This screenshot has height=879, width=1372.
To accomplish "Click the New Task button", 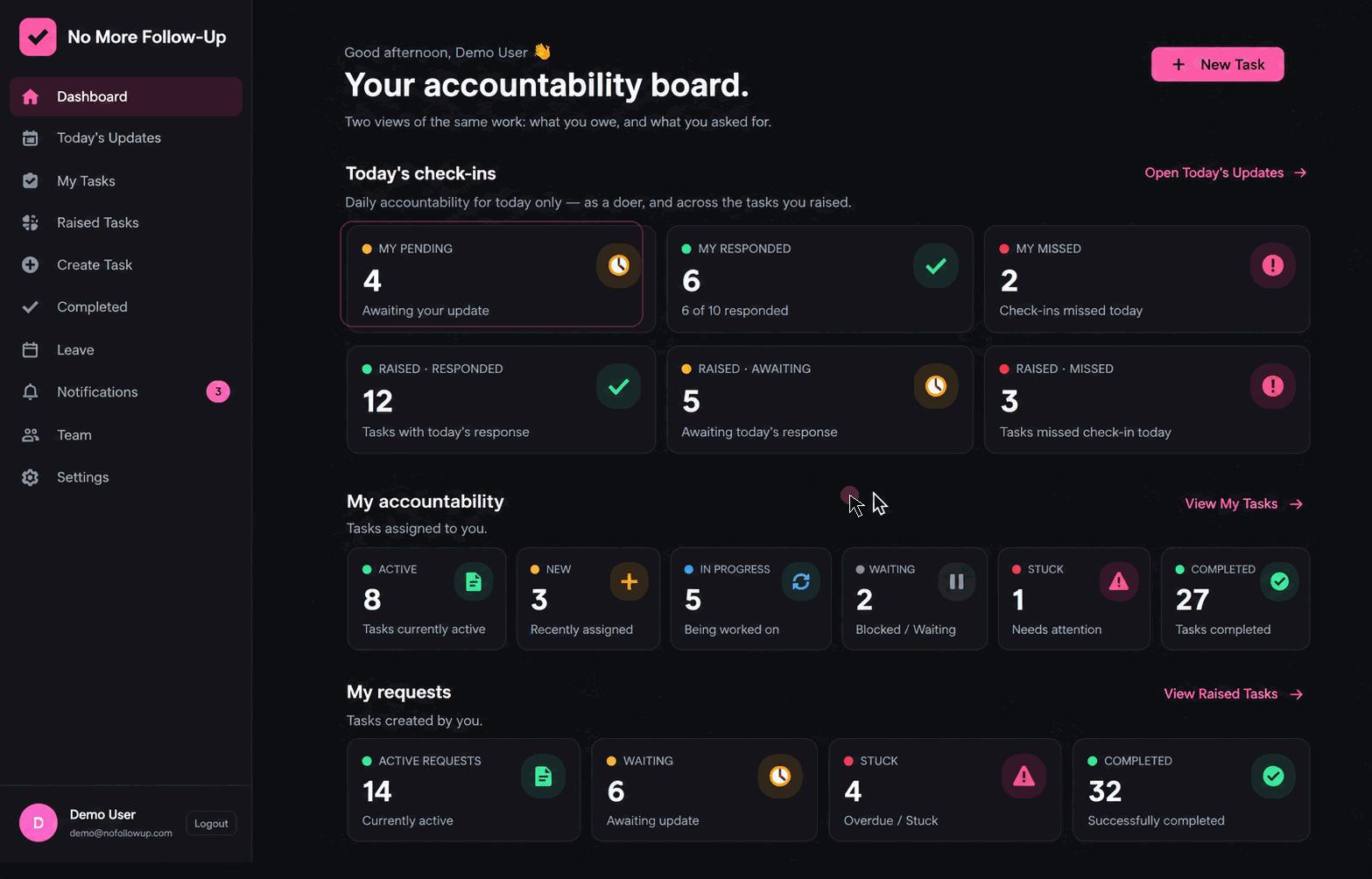I will tap(1217, 65).
